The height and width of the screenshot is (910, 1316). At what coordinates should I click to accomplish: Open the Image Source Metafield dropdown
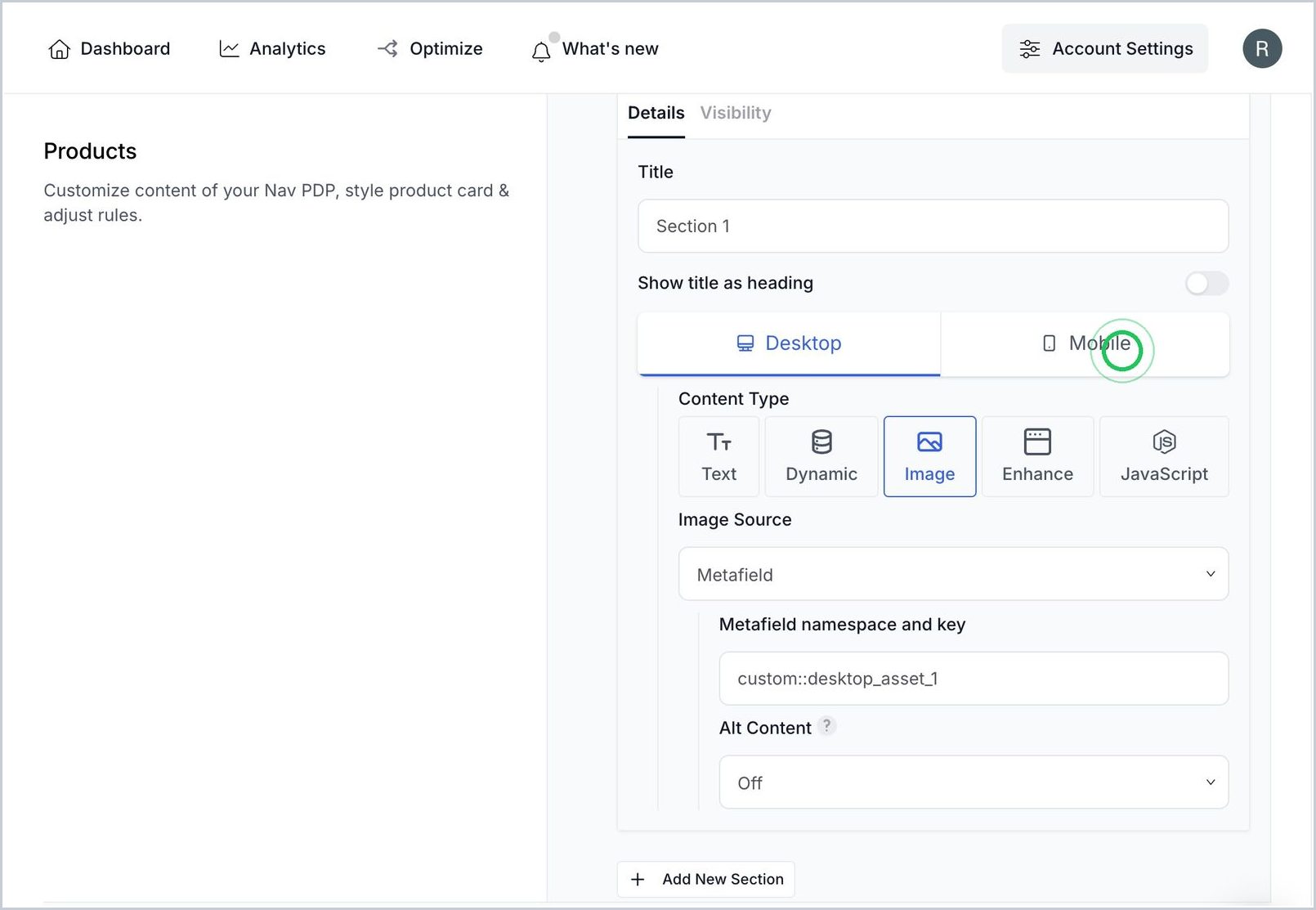(953, 574)
